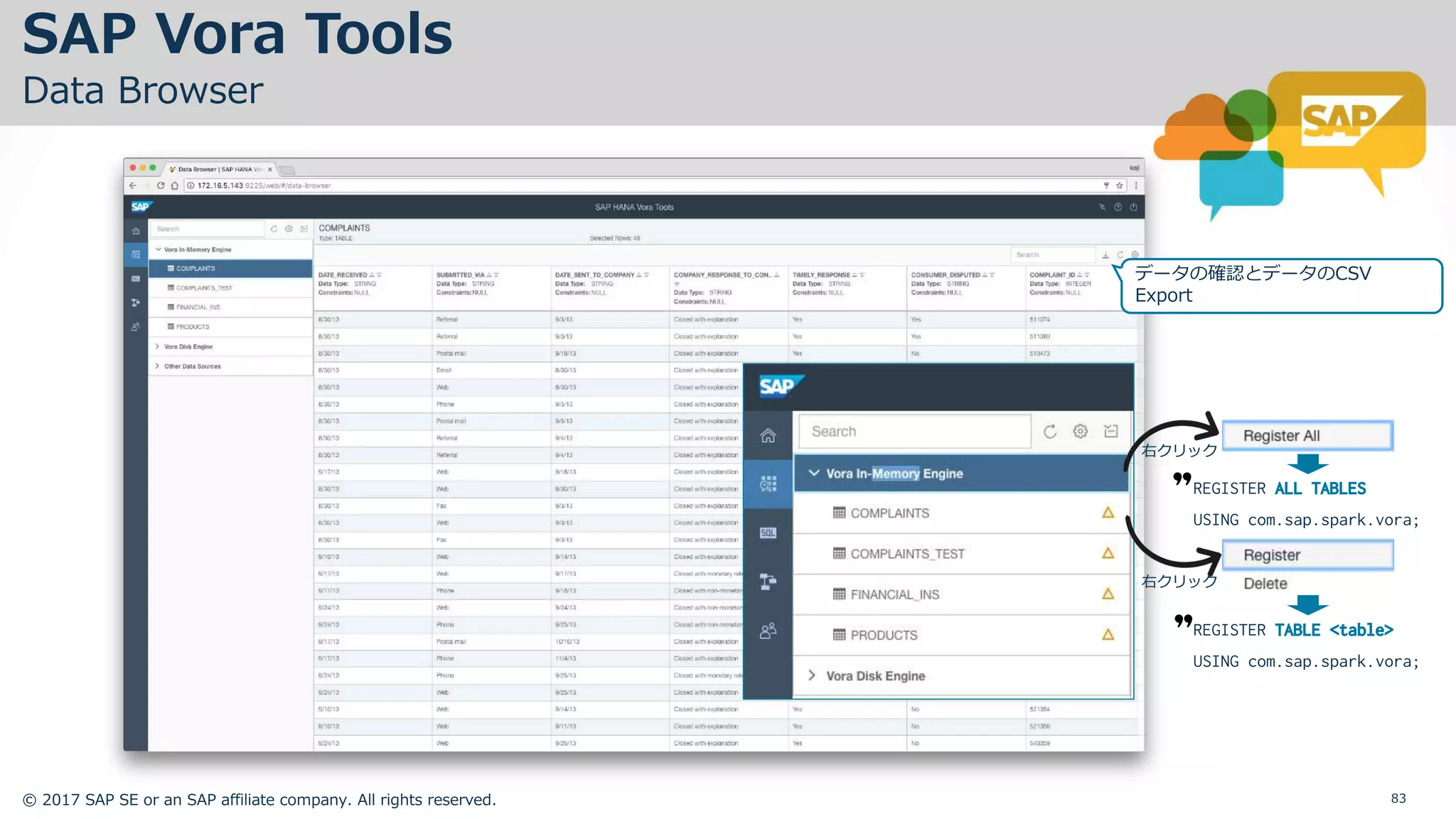Choose Delete from the context menu

click(x=1265, y=584)
